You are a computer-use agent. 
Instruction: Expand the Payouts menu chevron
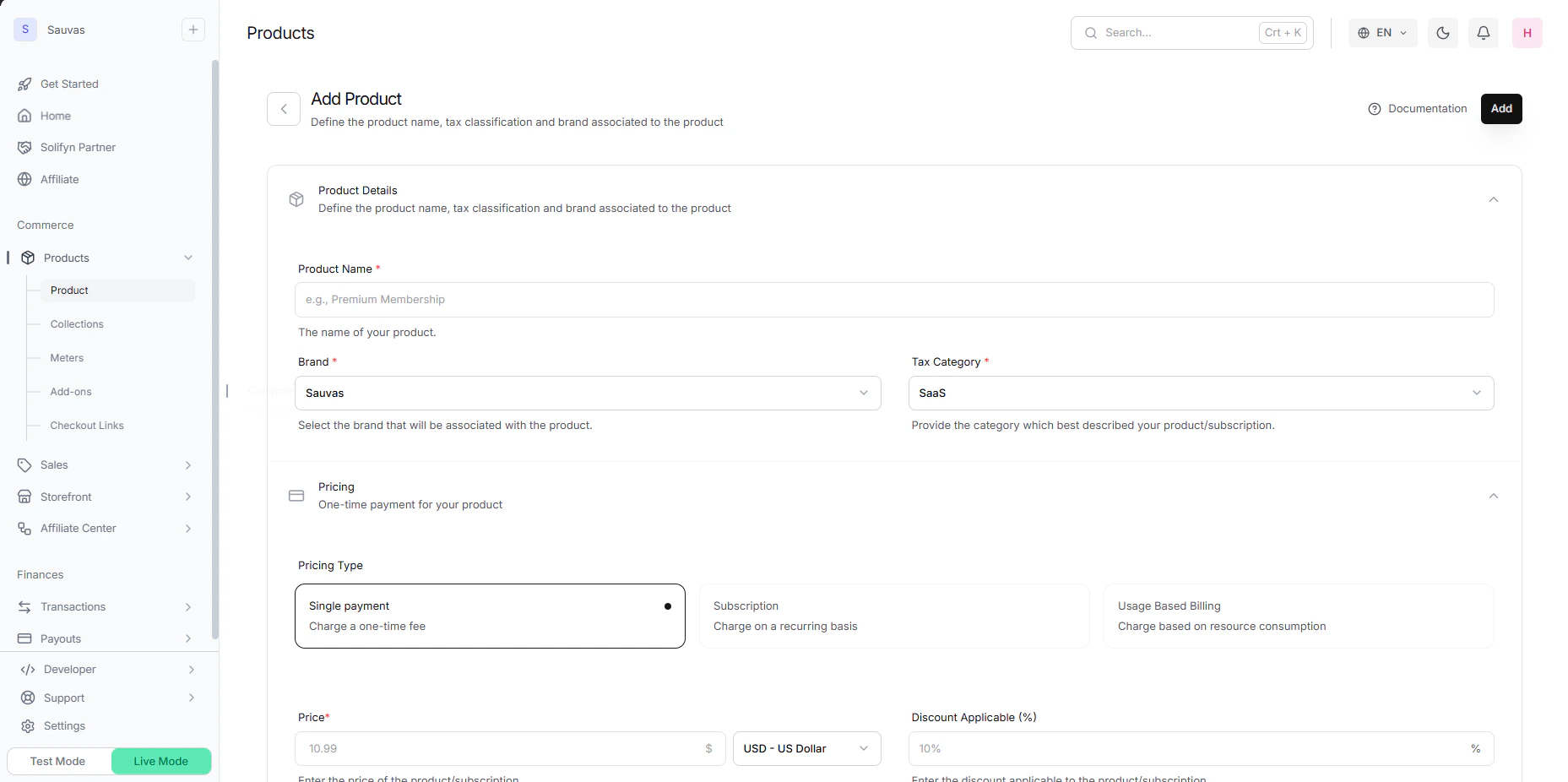[x=188, y=638]
